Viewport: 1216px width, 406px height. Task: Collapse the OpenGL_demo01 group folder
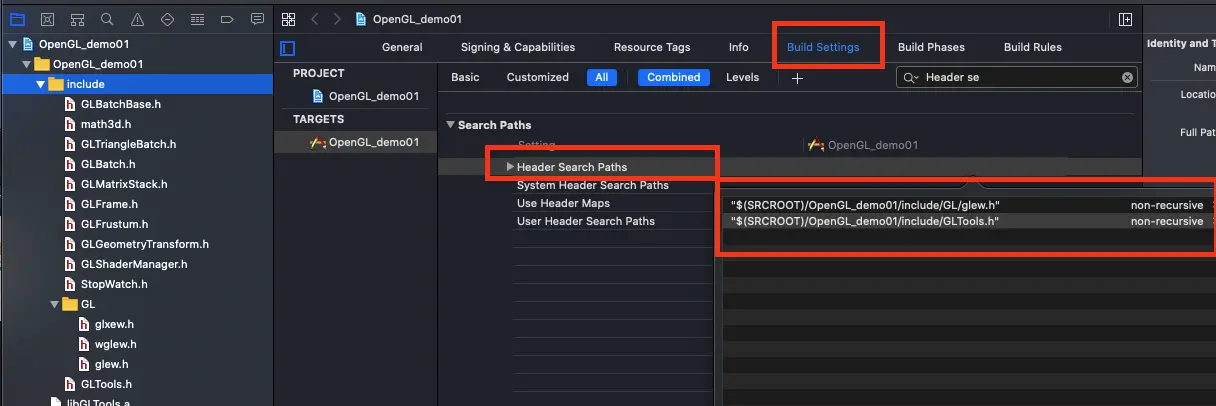pos(27,64)
